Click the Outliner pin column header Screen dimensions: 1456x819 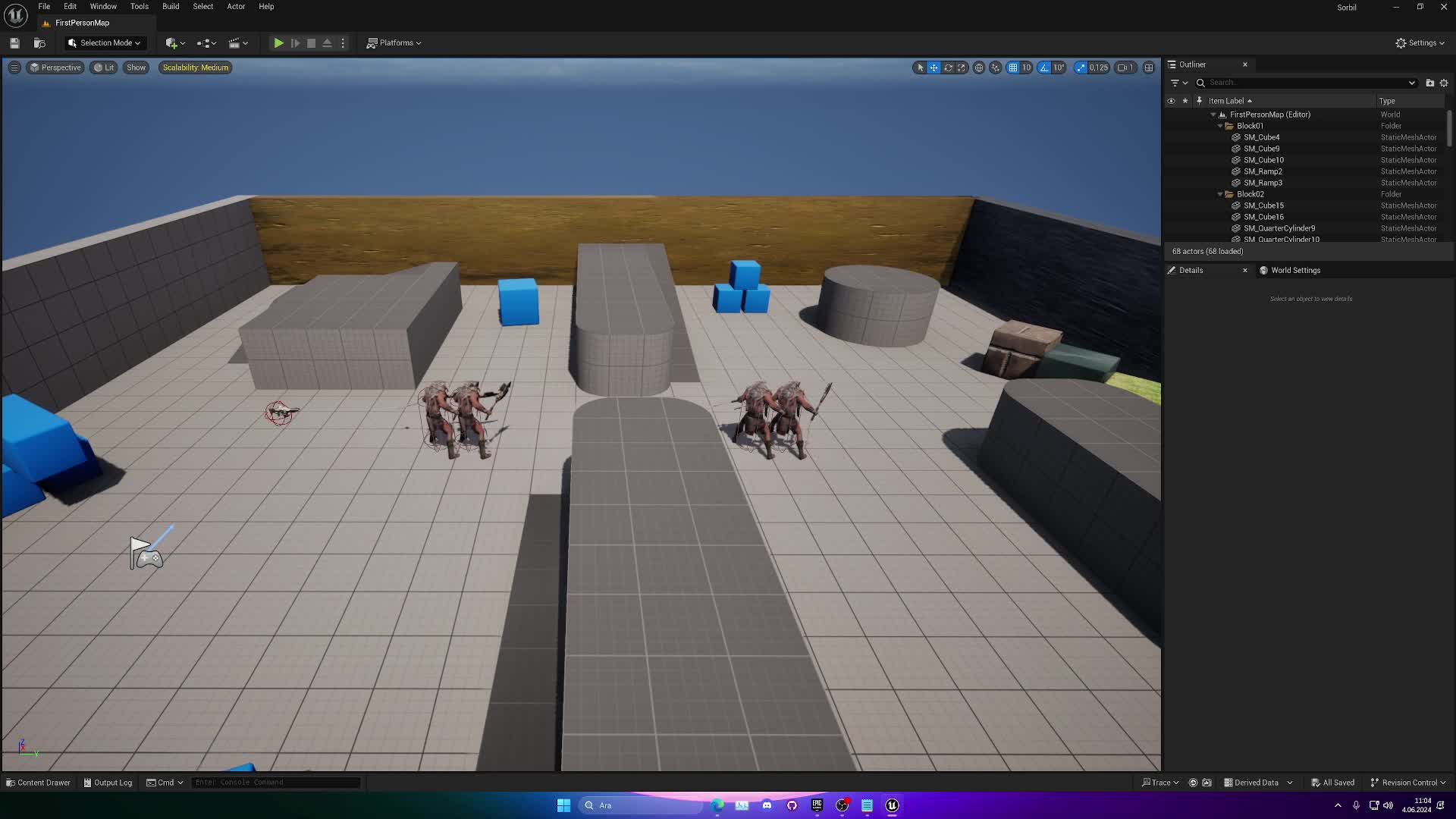coord(1199,101)
